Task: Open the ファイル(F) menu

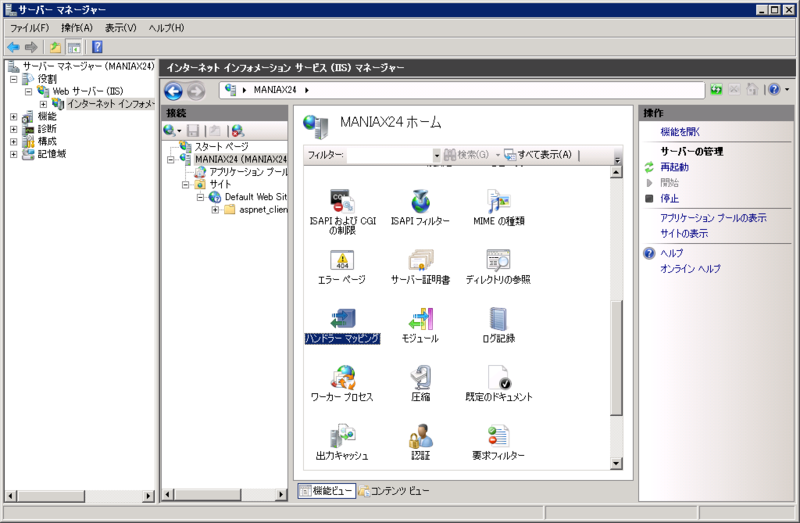Action: [x=30, y=28]
